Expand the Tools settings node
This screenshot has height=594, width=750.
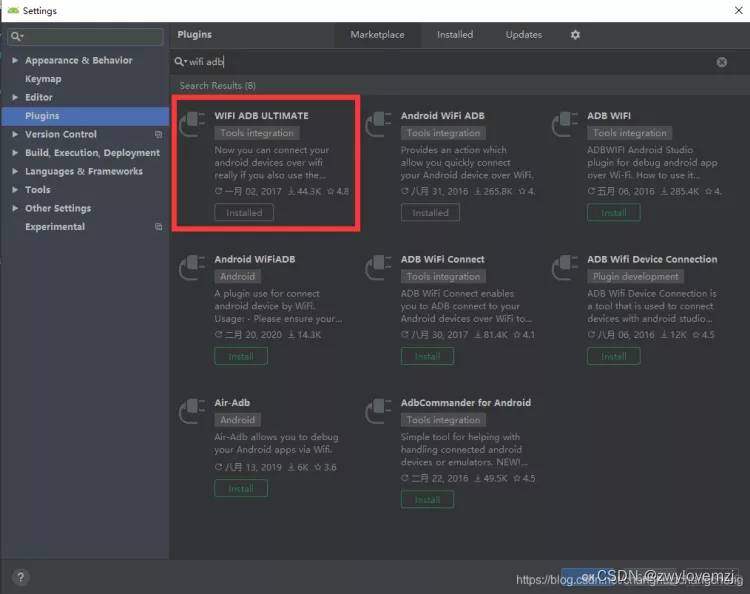tap(15, 190)
